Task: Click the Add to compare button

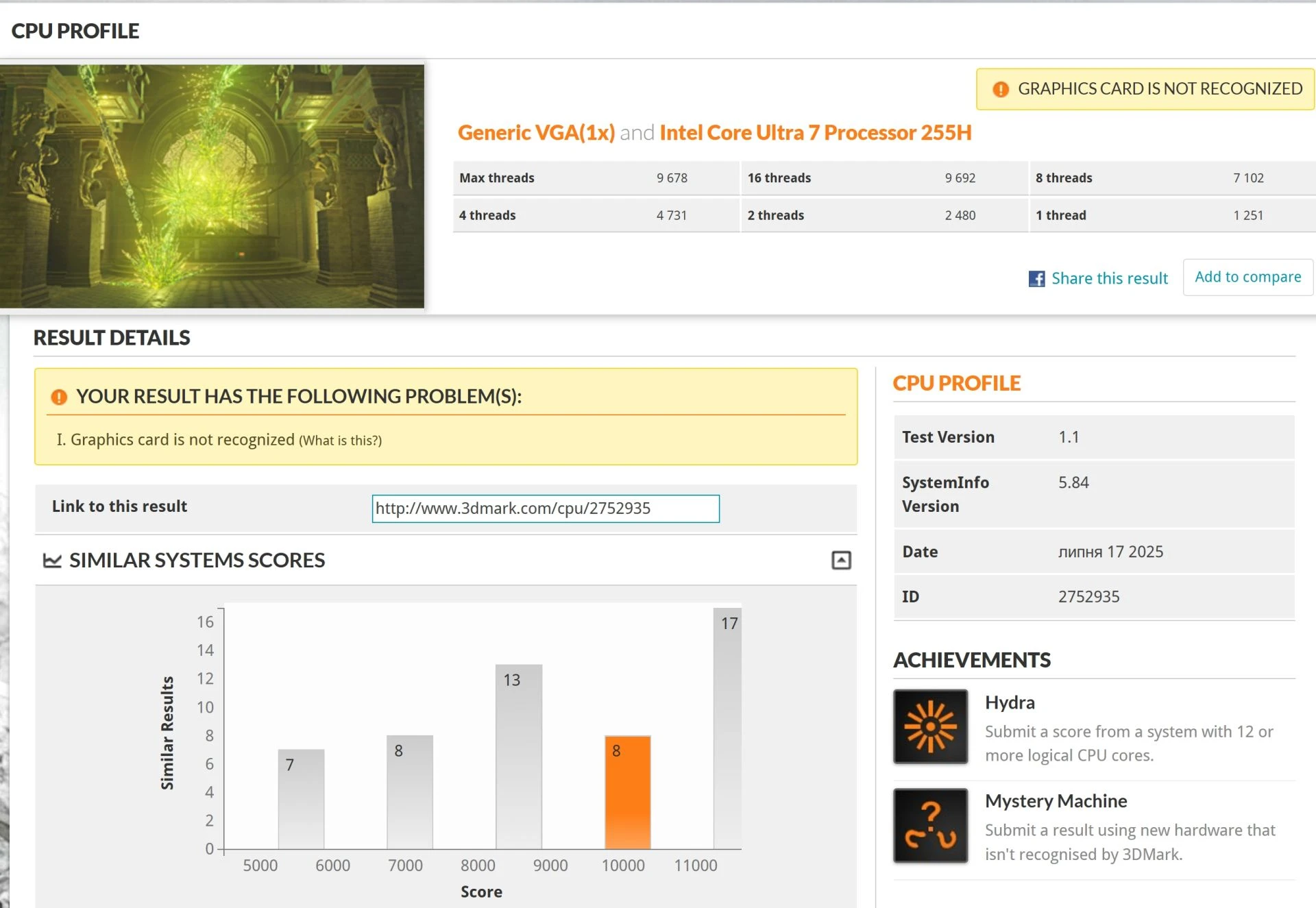Action: pos(1247,277)
